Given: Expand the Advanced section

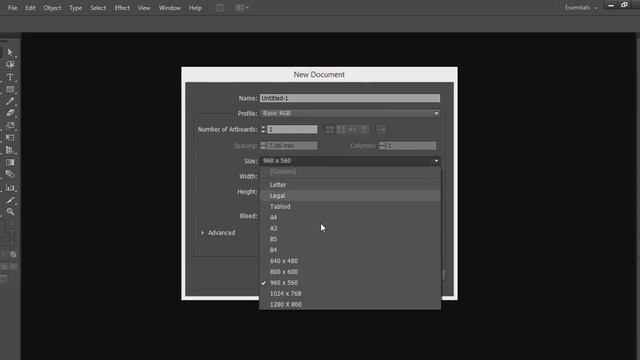Looking at the screenshot, I should tap(218, 233).
